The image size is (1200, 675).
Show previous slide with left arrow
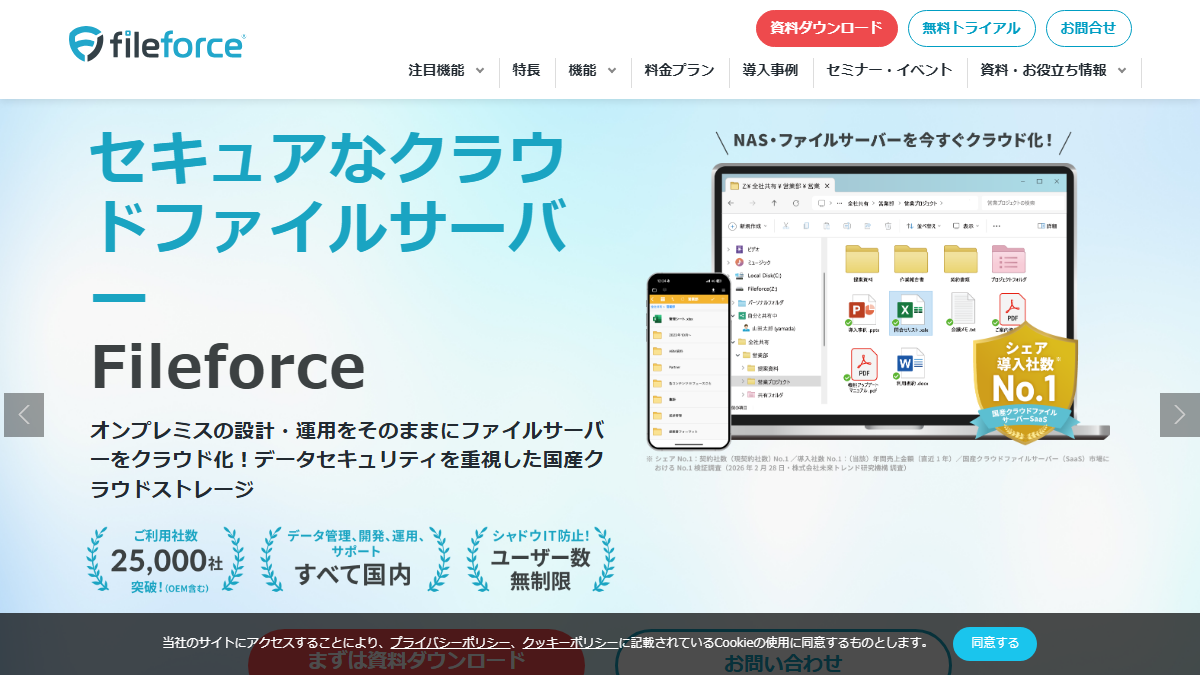(x=24, y=415)
